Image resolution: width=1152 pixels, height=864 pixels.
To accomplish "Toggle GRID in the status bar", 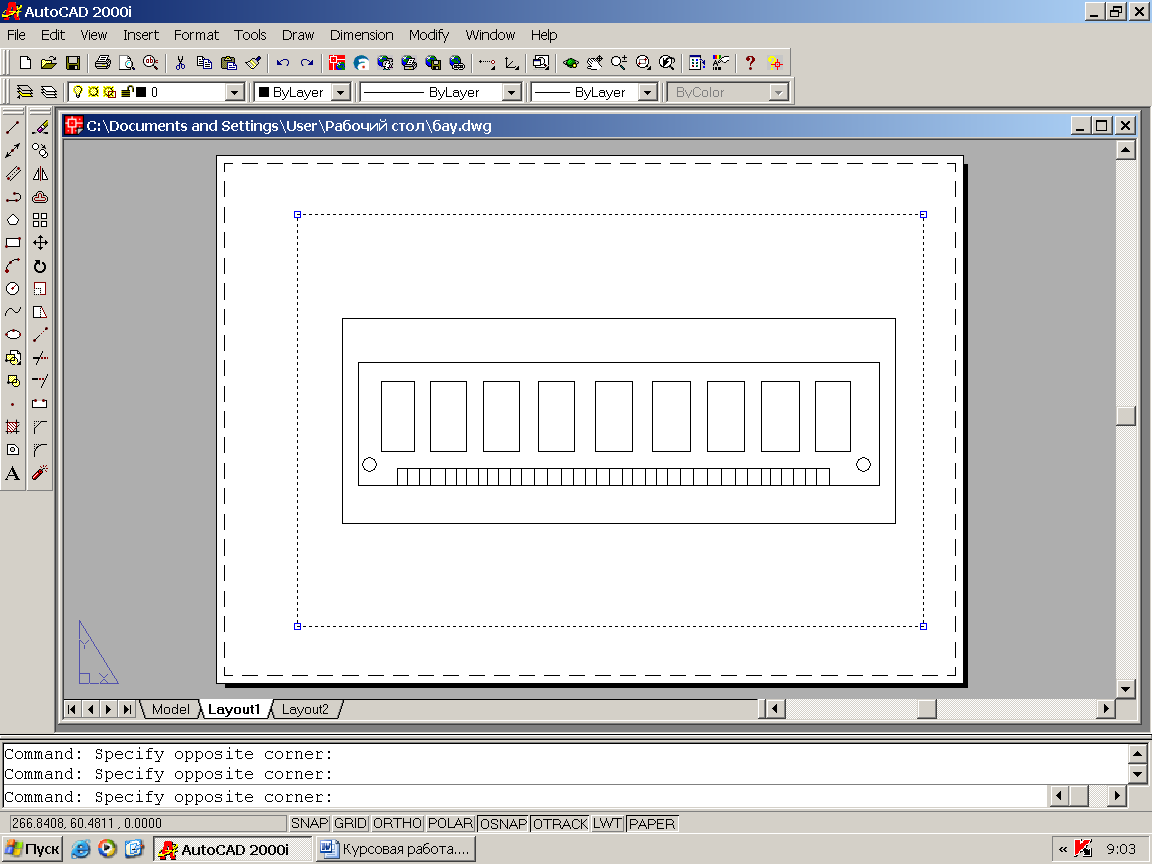I will 350,824.
